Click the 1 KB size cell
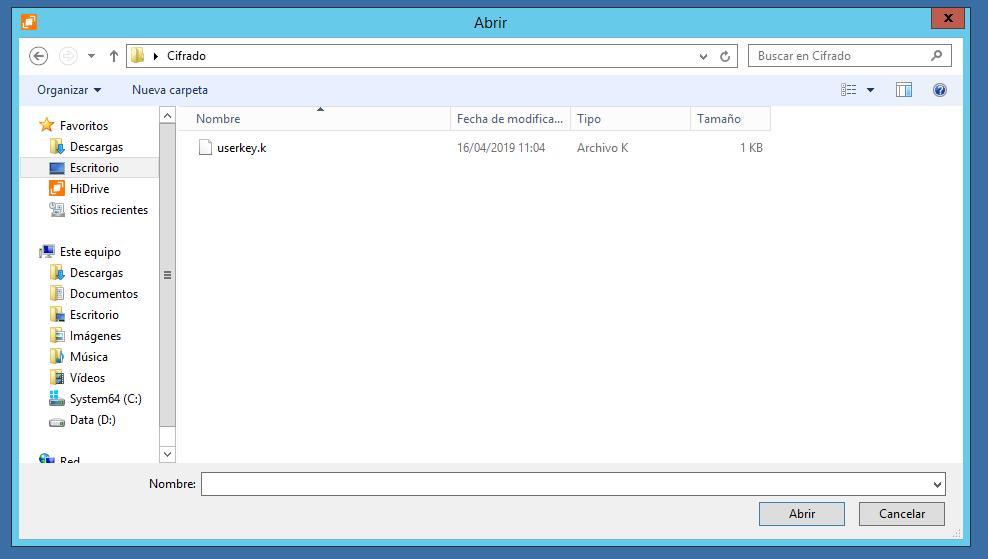The height and width of the screenshot is (559, 988). [751, 147]
